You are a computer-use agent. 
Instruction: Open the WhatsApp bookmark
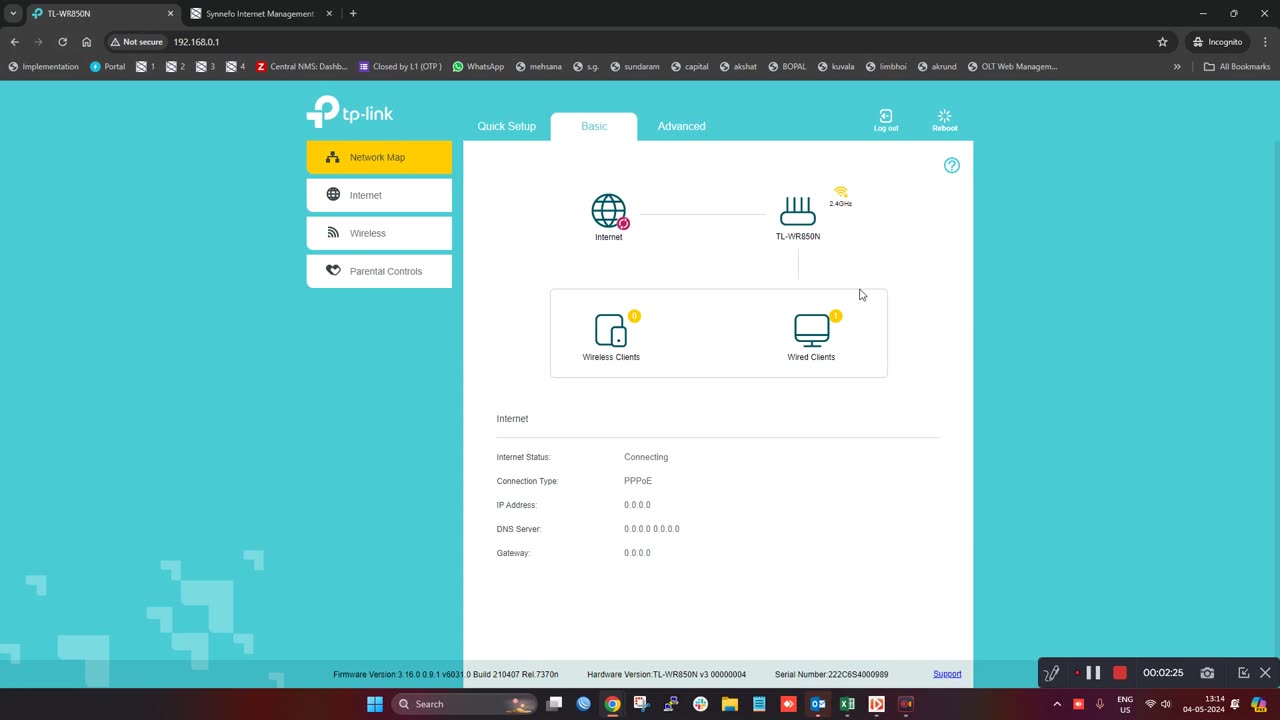point(478,67)
